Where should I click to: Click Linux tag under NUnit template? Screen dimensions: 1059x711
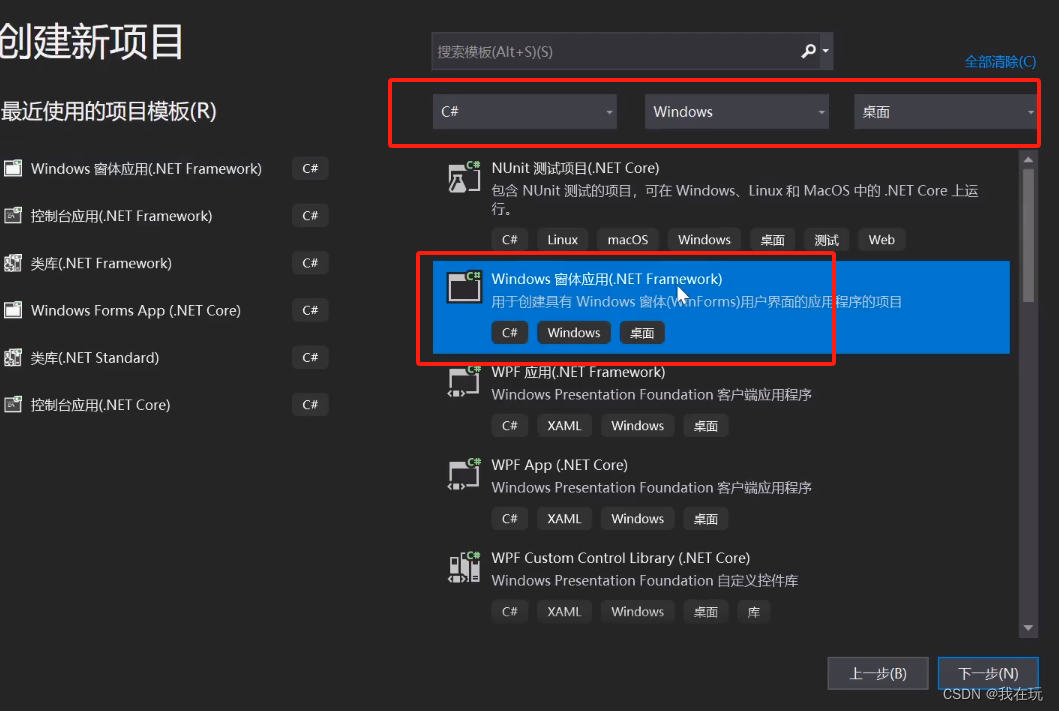(x=563, y=240)
